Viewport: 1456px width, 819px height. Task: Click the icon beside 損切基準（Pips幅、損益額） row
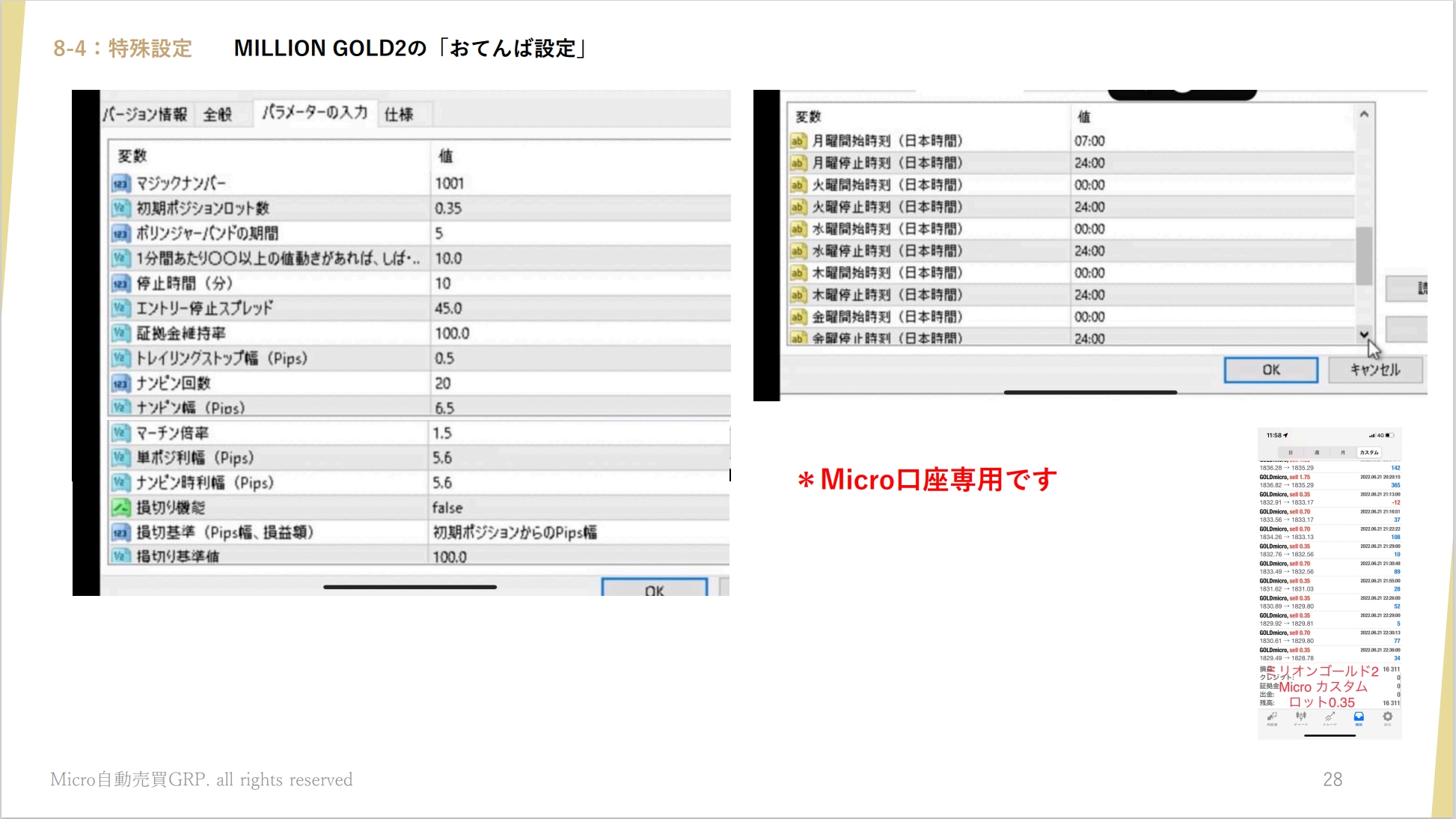120,532
